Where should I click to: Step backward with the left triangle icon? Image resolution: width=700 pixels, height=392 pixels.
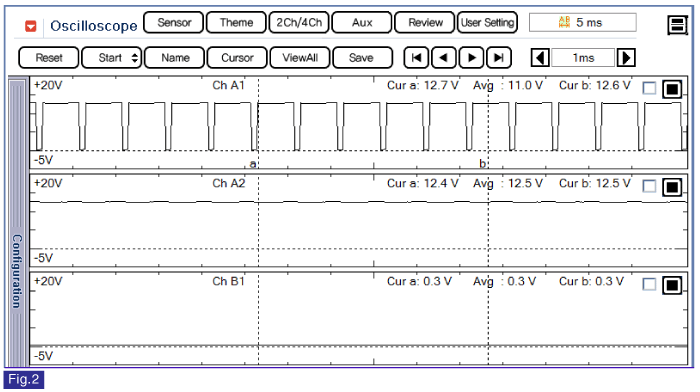pos(444,58)
